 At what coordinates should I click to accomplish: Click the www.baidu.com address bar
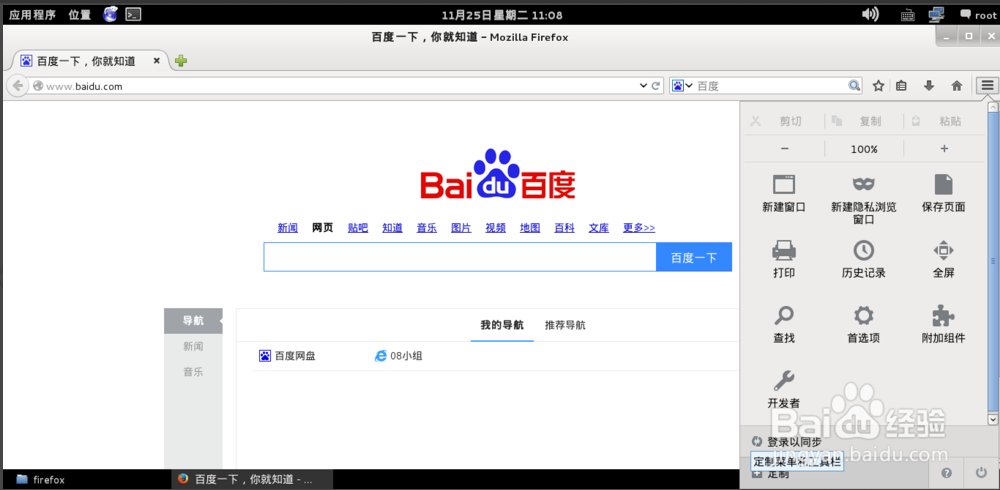335,85
